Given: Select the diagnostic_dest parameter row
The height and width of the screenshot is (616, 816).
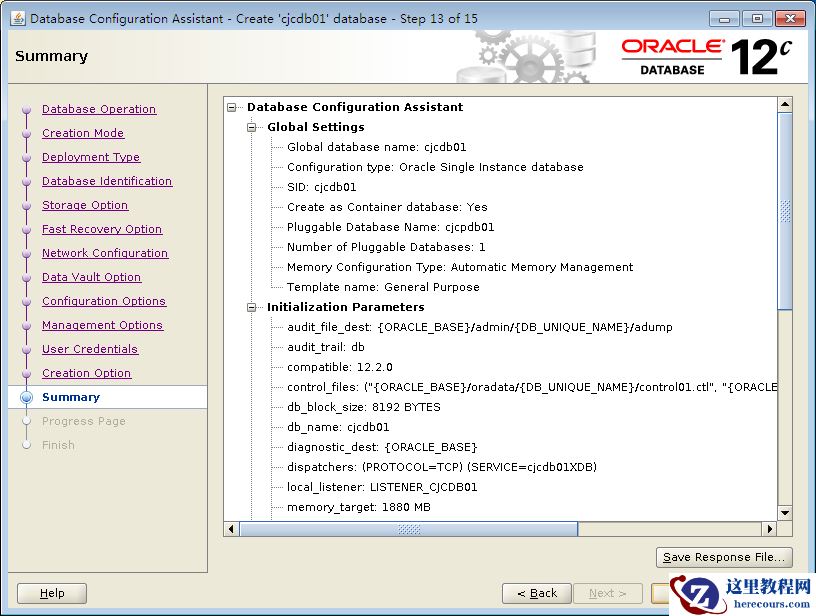Looking at the screenshot, I should coord(382,447).
